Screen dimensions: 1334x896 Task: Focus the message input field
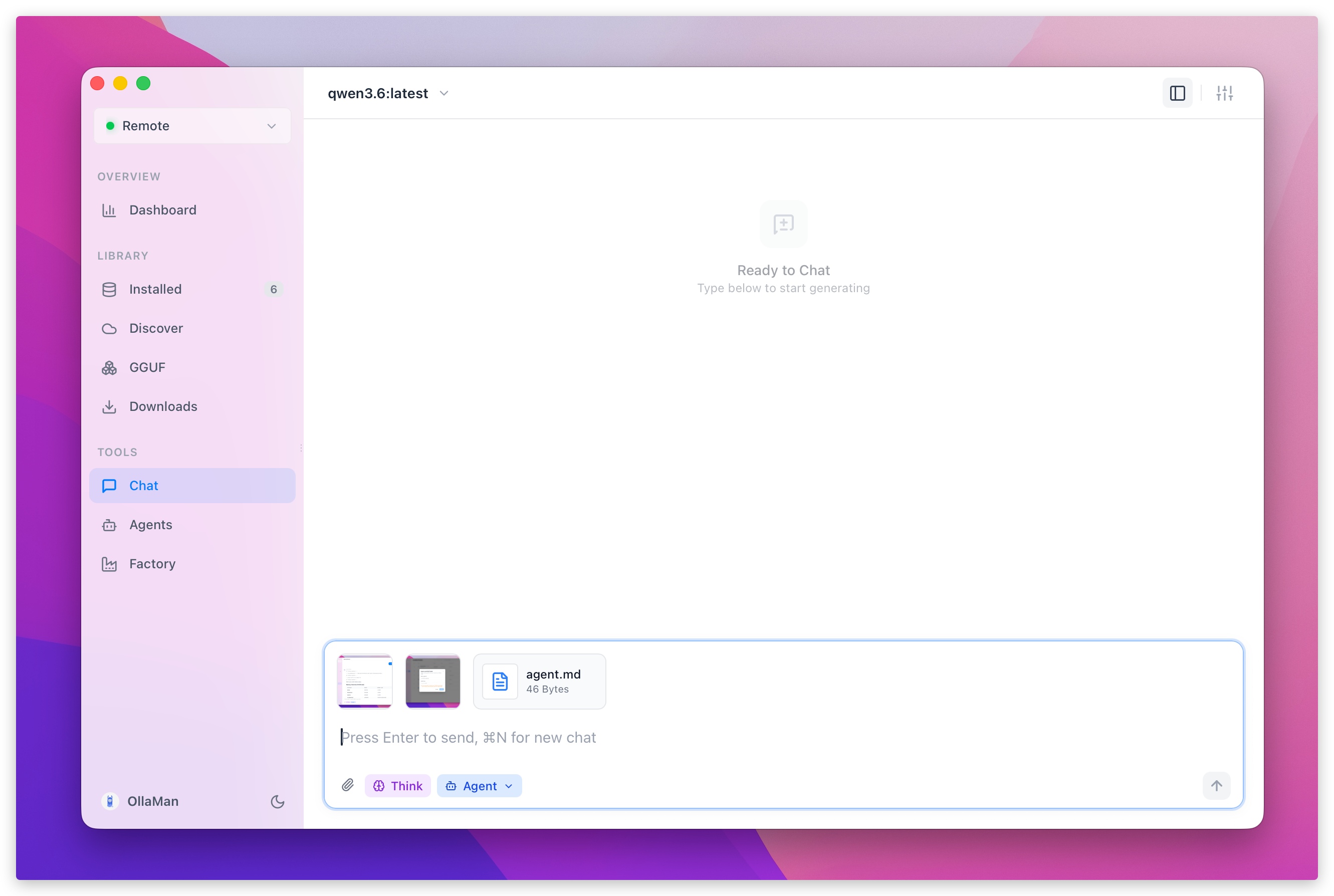(x=783, y=738)
